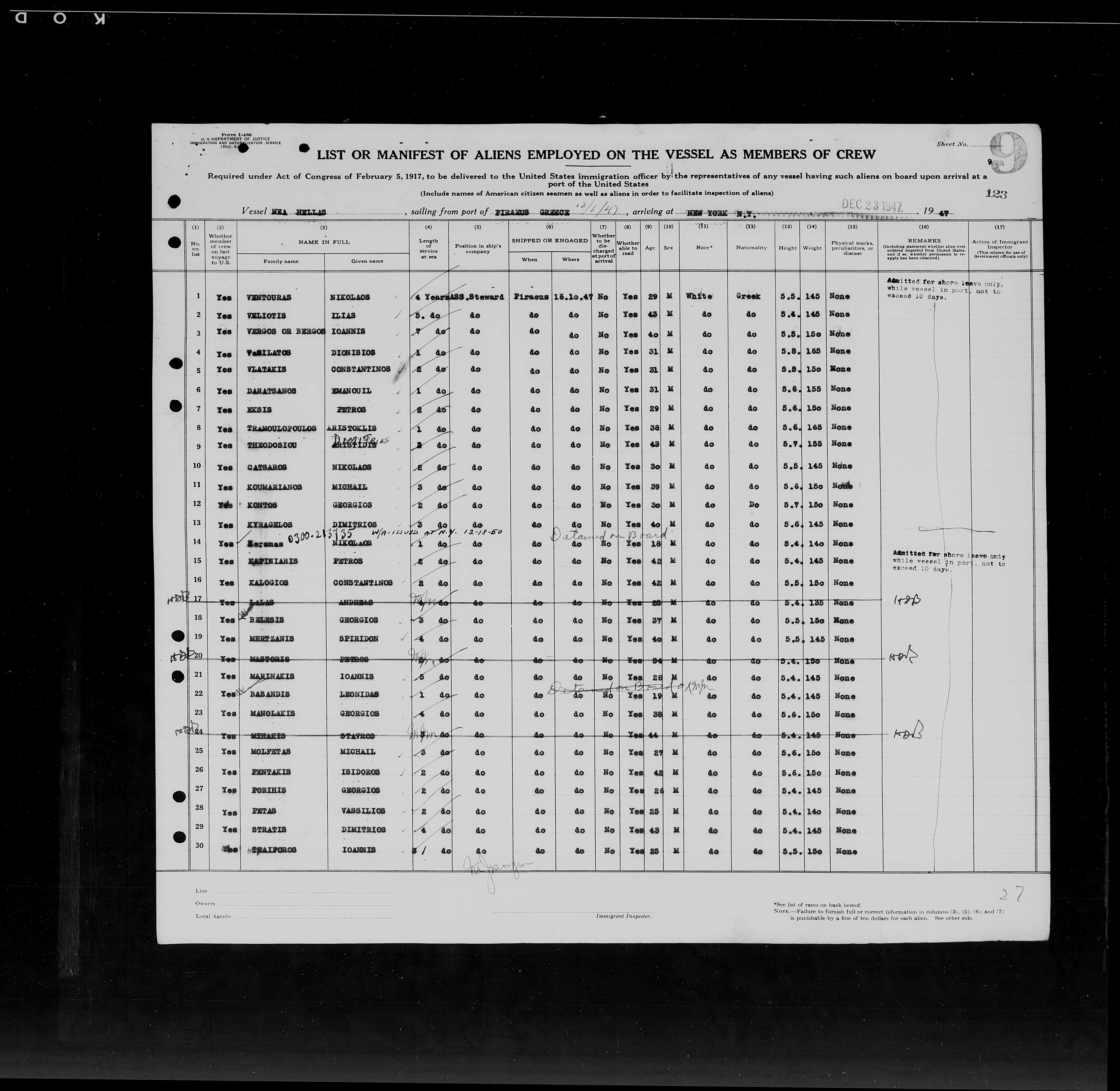Viewport: 1120px width, 1091px height.
Task: Click the family name EKSIS
Action: [x=260, y=410]
